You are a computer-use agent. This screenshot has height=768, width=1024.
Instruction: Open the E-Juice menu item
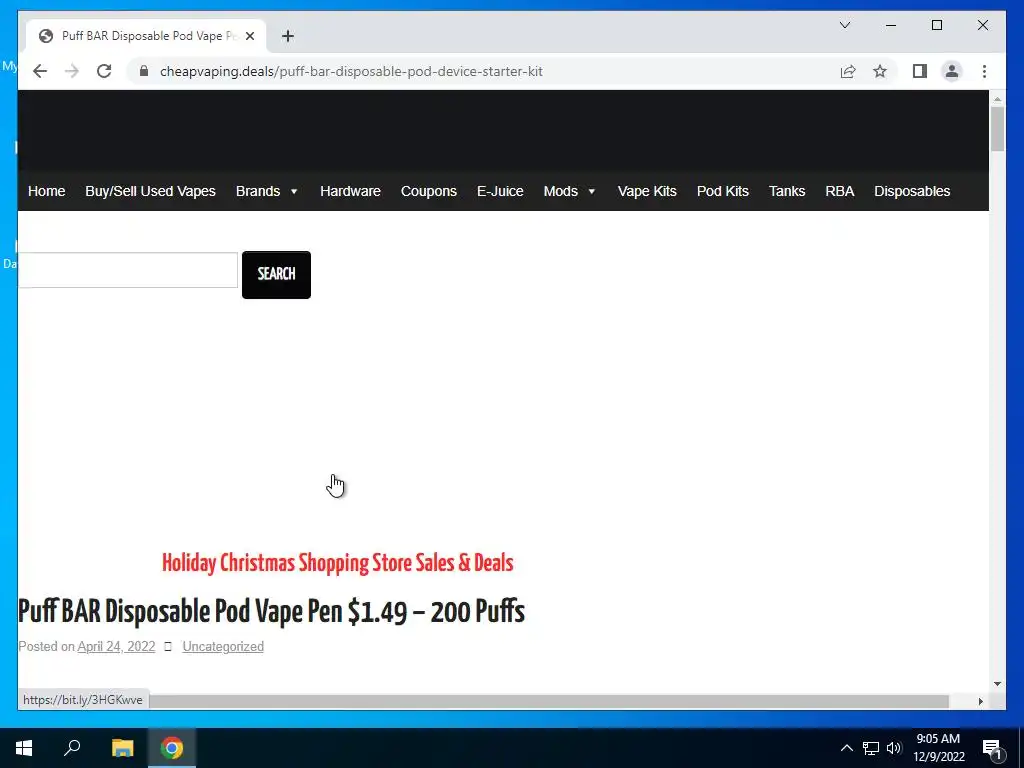click(x=500, y=191)
